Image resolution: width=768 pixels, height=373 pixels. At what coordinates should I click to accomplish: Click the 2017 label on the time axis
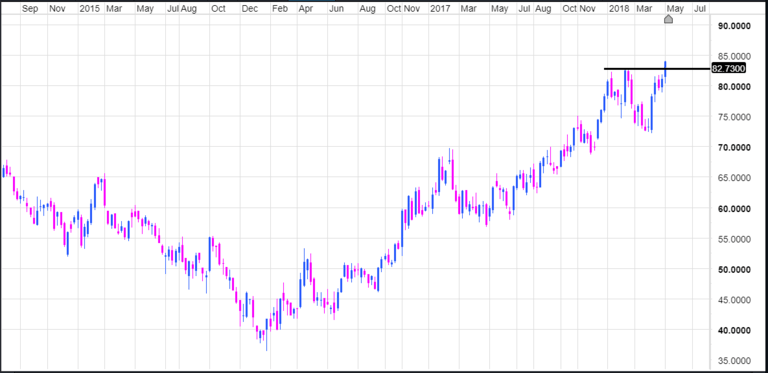(439, 9)
